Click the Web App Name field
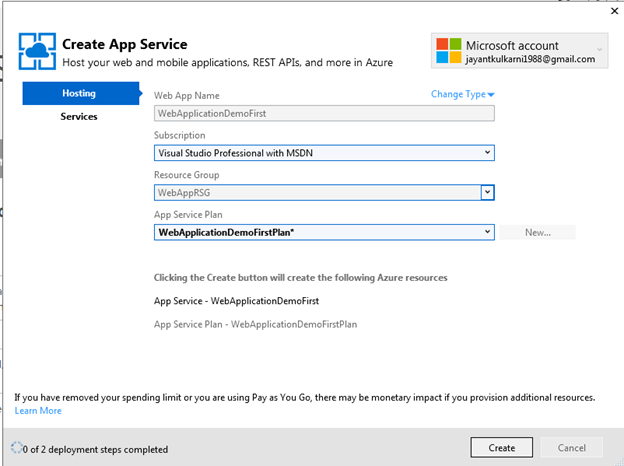Screen dimensions: 624x466 (324, 114)
